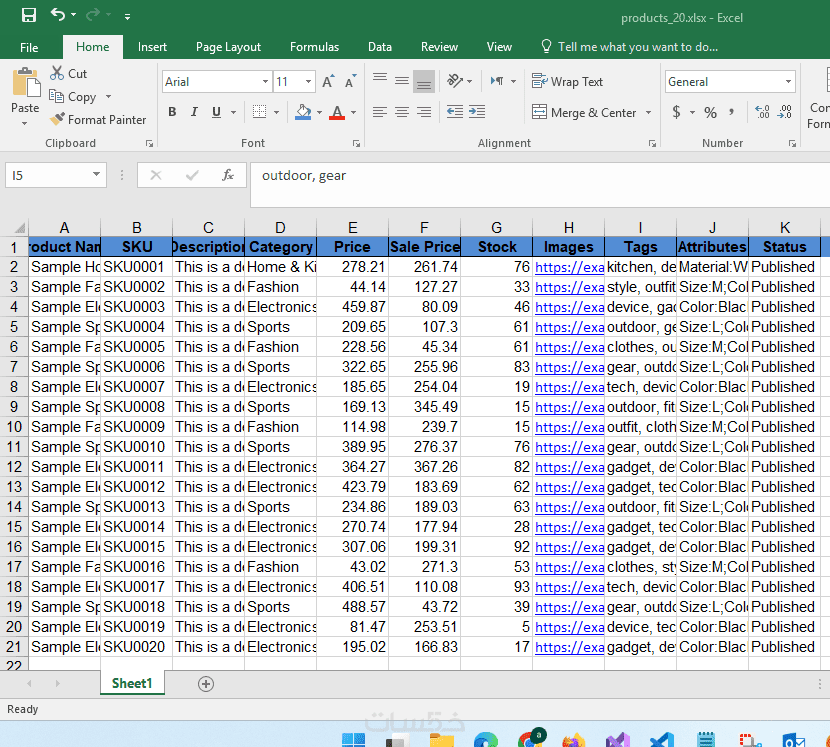
Task: Open the Fill Color dropdown arrow
Action: (x=319, y=112)
